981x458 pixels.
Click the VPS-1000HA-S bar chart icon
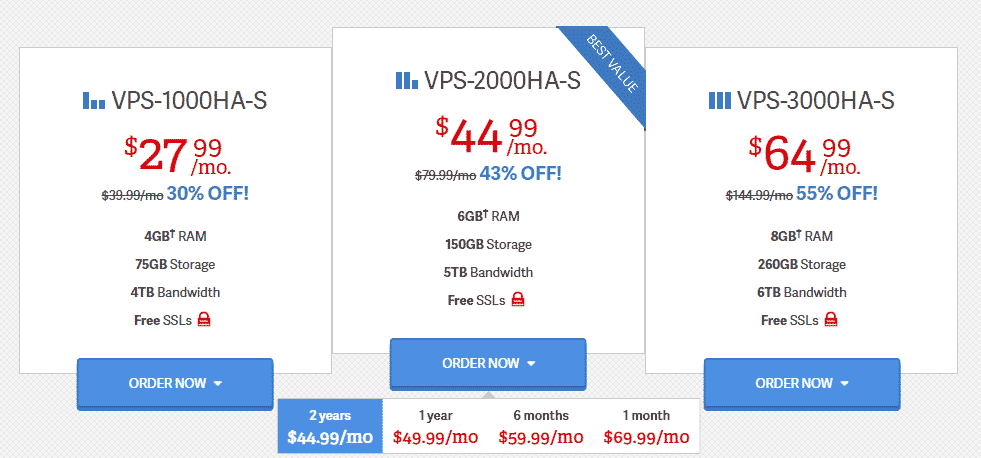[93, 100]
